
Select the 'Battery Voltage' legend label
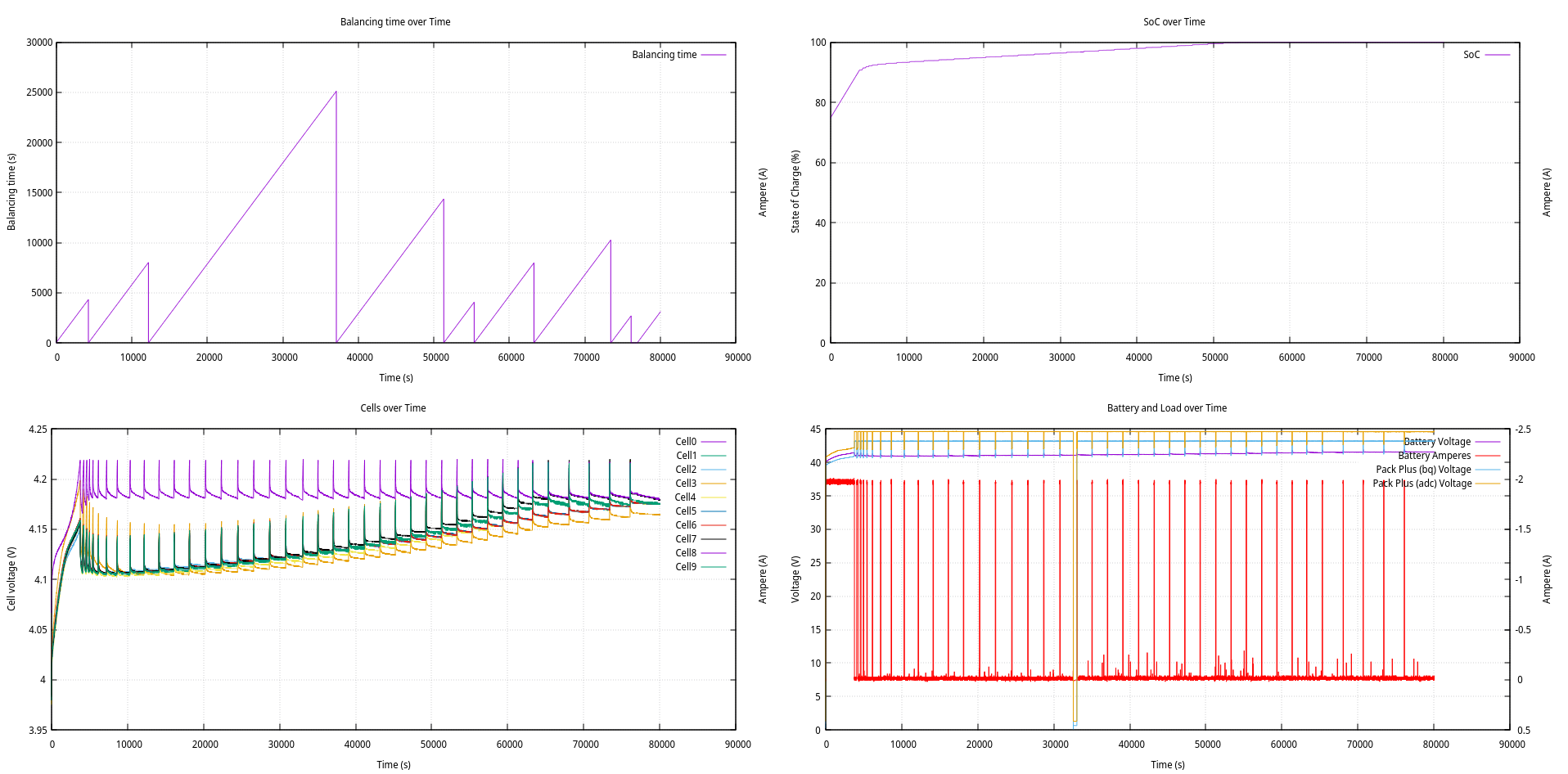[1437, 442]
